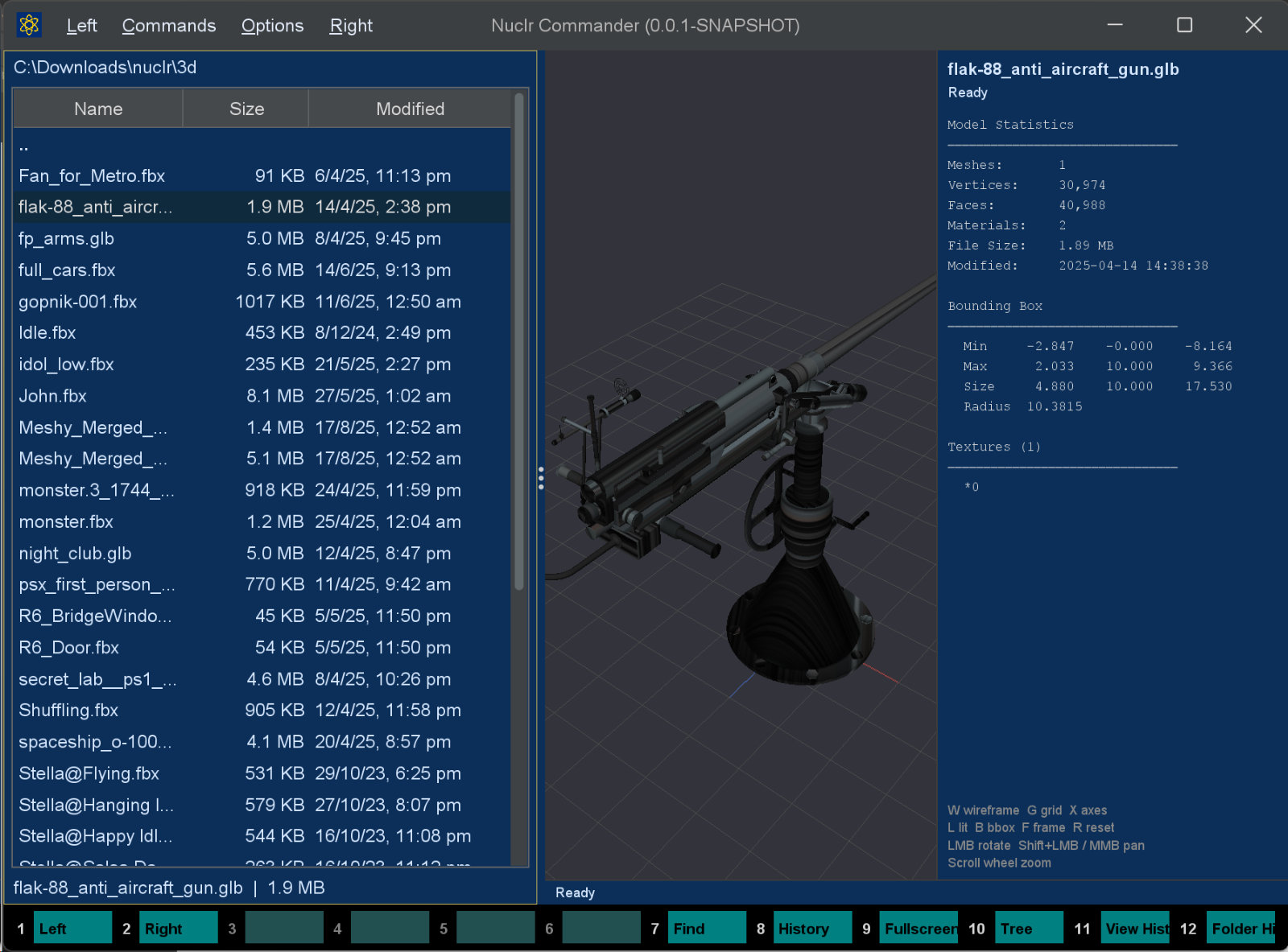Sort files by Size column header
This screenshot has height=952, width=1288.
coord(246,109)
